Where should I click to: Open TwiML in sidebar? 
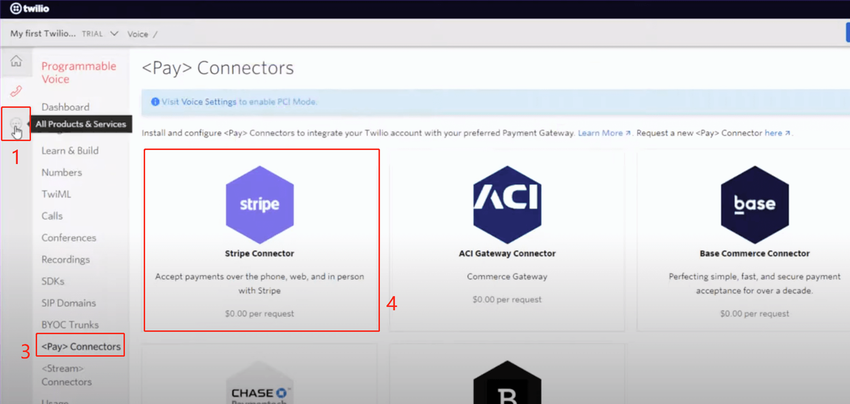click(56, 194)
